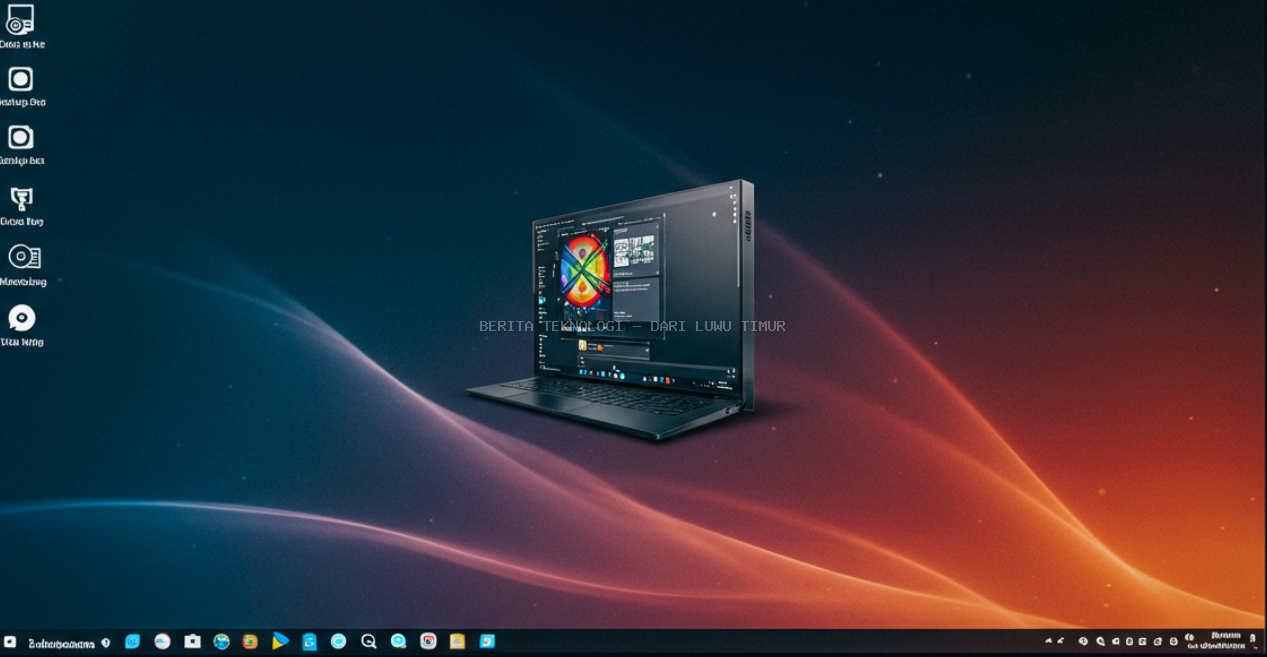The width and height of the screenshot is (1267, 657).
Task: Click the Start button on the taskbar
Action: point(10,642)
